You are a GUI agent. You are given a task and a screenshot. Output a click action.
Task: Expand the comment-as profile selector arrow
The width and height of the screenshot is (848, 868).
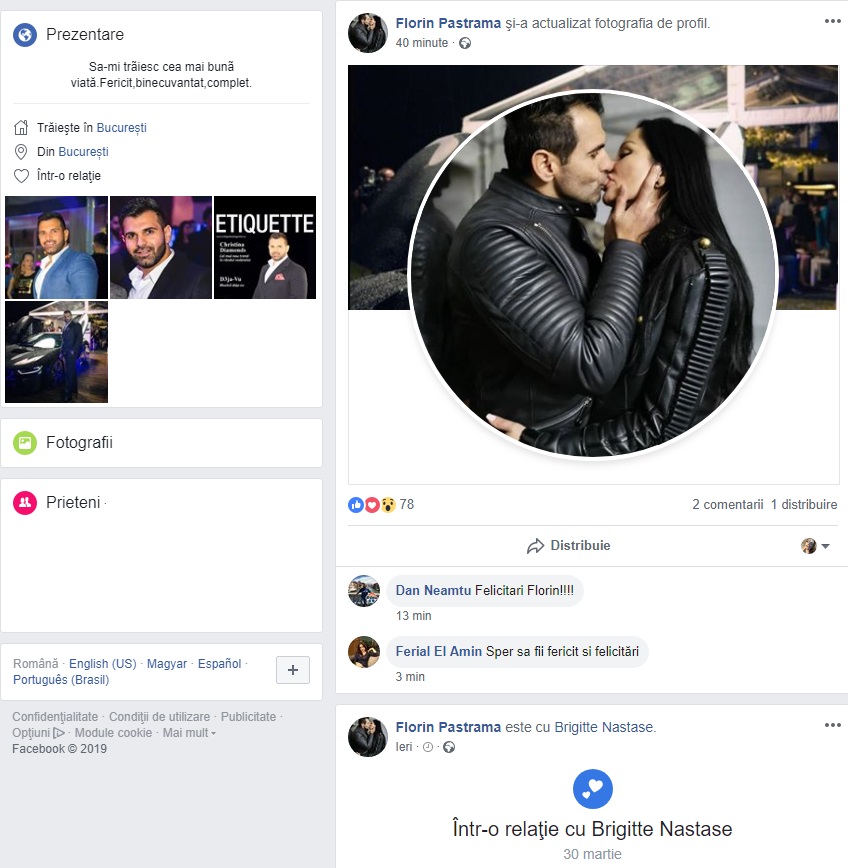click(825, 546)
